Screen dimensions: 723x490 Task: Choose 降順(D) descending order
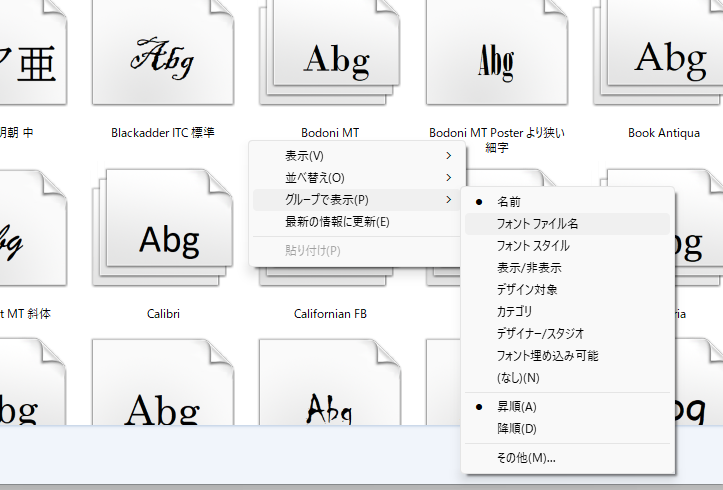coord(567,429)
